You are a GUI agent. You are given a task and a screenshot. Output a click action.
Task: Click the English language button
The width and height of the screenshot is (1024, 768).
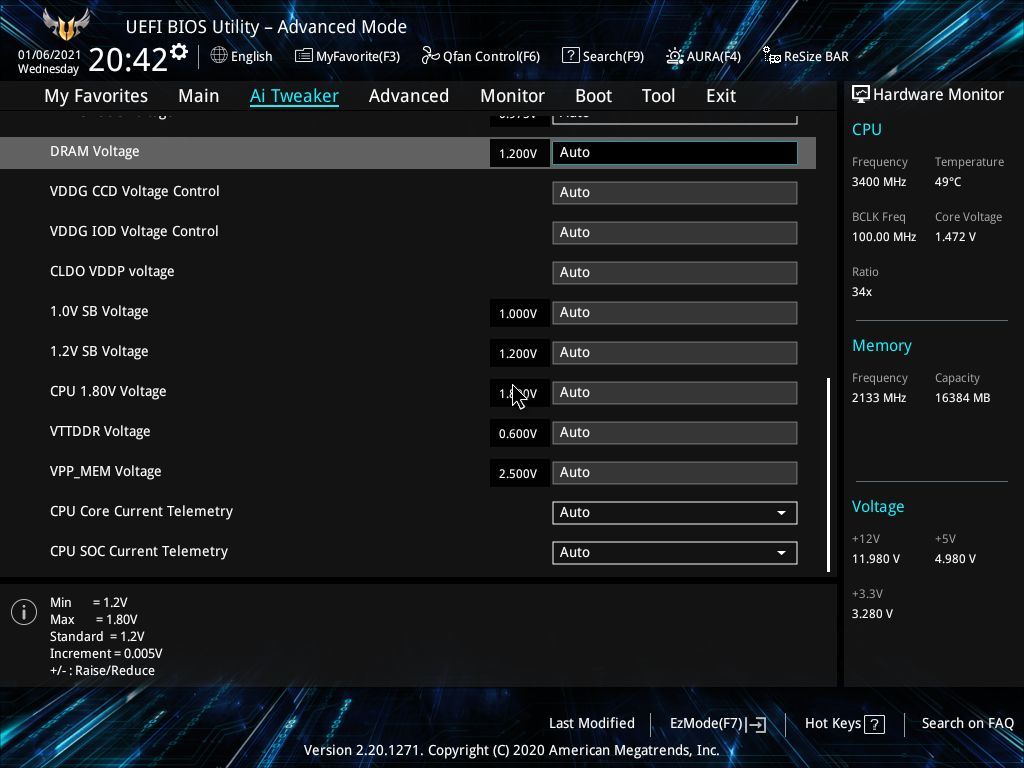coord(241,56)
